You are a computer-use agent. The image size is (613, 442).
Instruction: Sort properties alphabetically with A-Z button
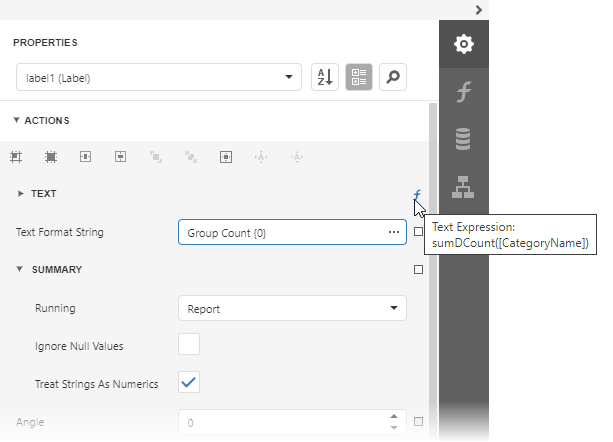tap(325, 77)
